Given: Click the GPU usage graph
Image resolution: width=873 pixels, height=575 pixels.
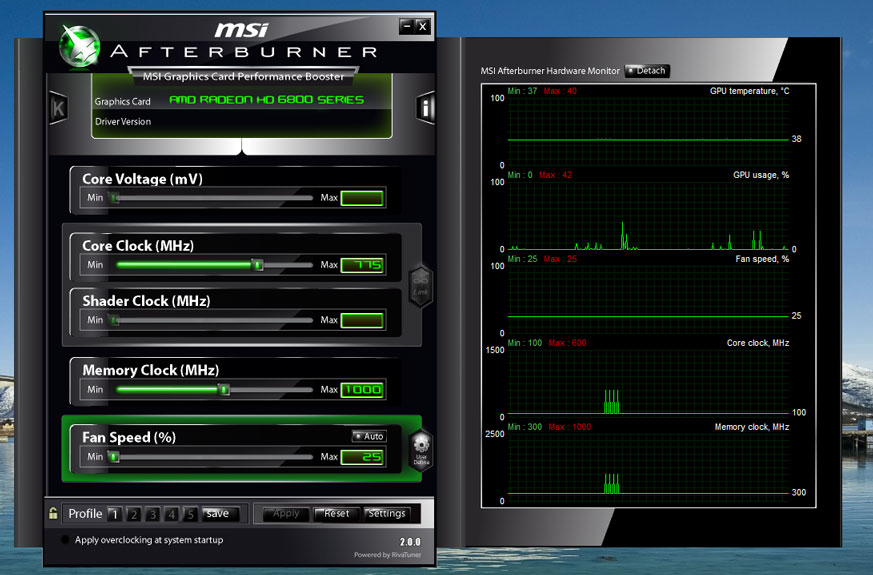Looking at the screenshot, I should (x=648, y=216).
